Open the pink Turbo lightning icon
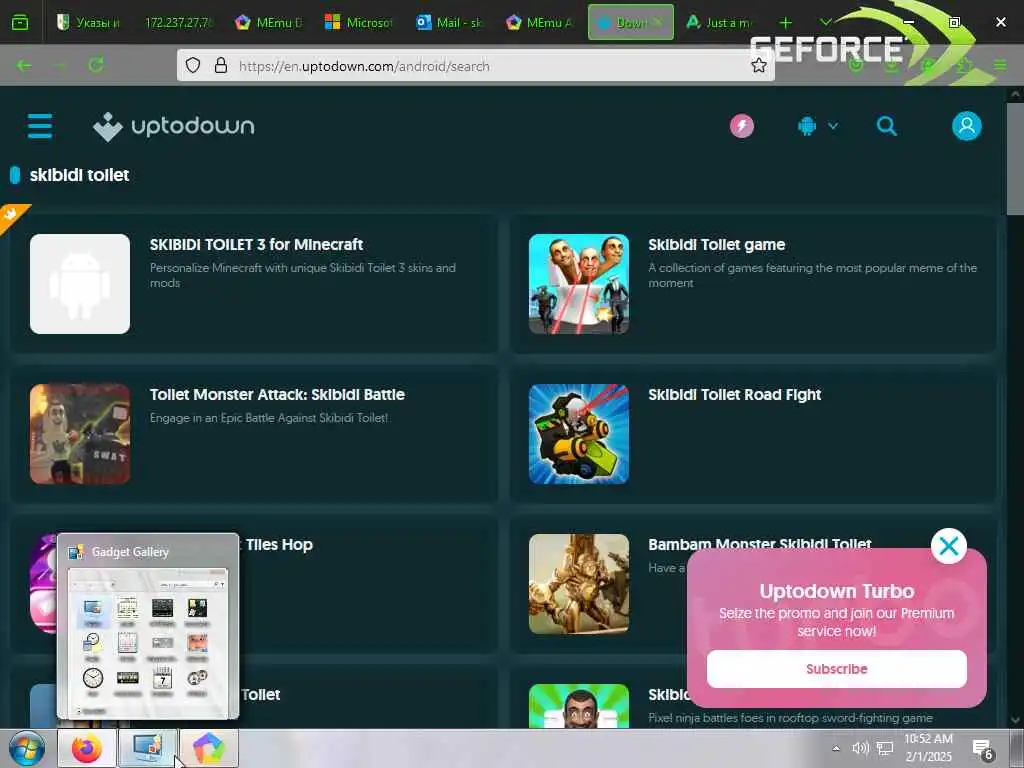Viewport: 1024px width, 768px height. (x=742, y=126)
